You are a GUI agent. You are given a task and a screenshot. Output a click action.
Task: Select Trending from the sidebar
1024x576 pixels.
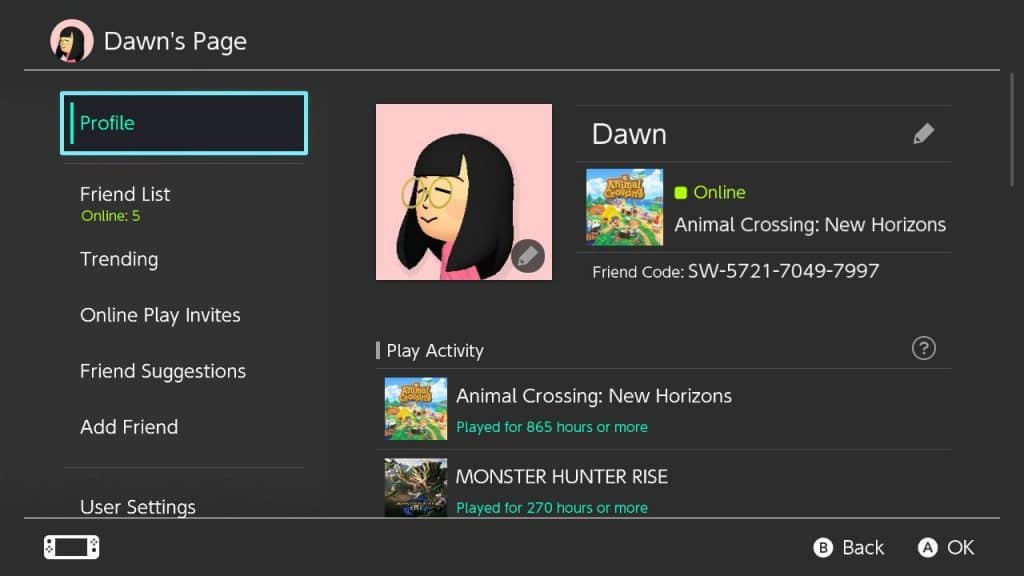tap(119, 259)
